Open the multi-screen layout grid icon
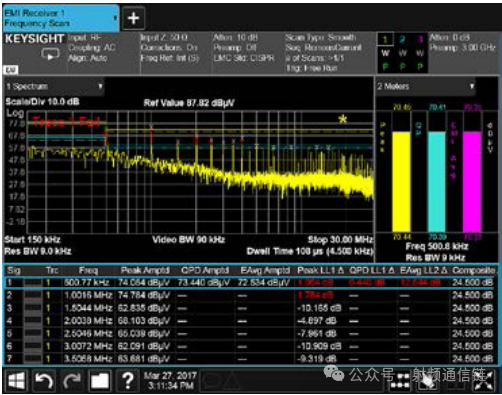Viewport: 502px width, 395px height. tap(399, 381)
